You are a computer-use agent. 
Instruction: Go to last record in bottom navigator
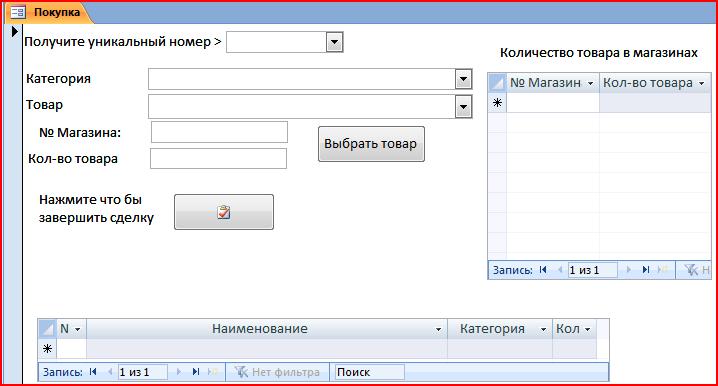[196, 372]
